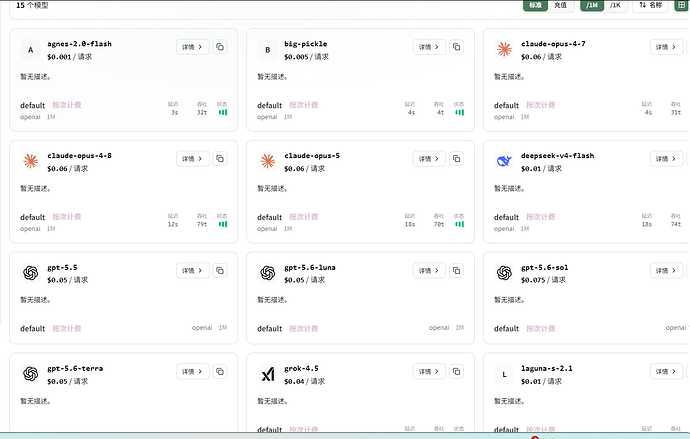
Task: Click the '$0.075 / 请求' price
Action: (543, 280)
